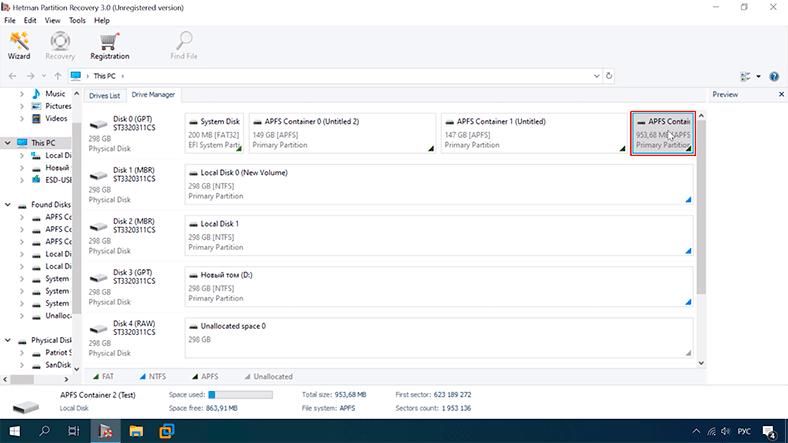Launch the Wizard tool
The image size is (788, 443).
tap(19, 46)
